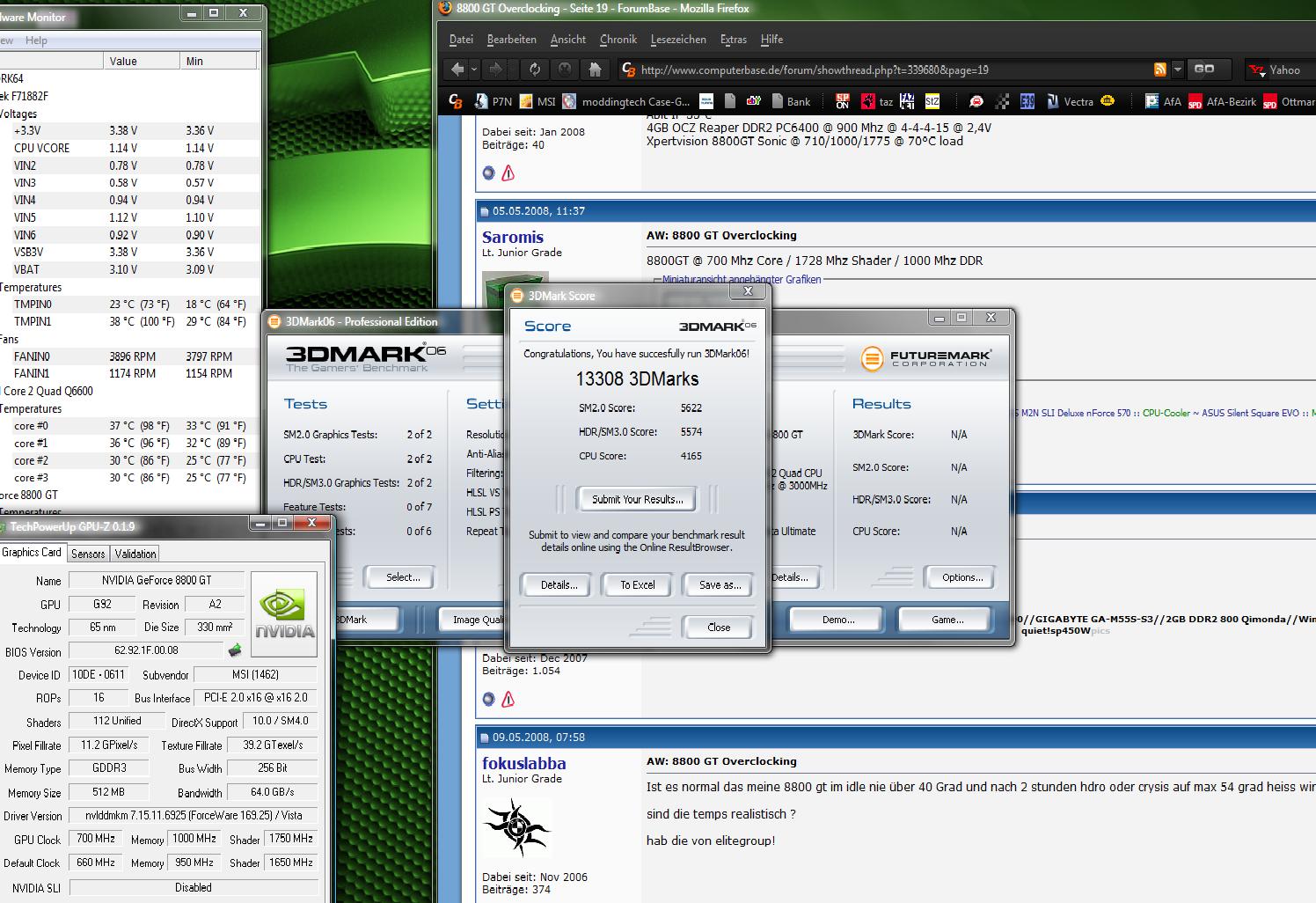The height and width of the screenshot is (903, 1316).
Task: Open the ComputerBase bookmark icon in bookmarks bar
Action: pyautogui.click(x=456, y=102)
